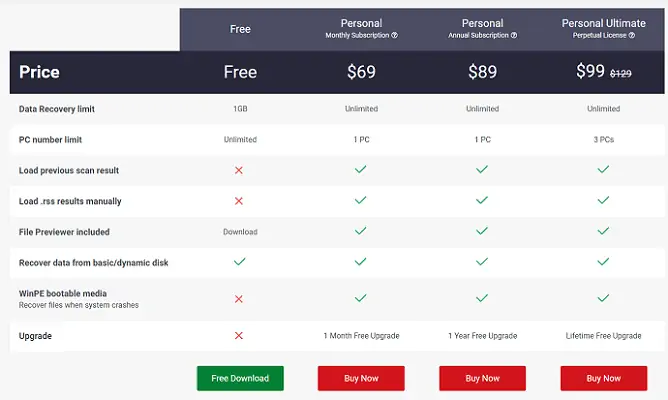The image size is (668, 400).
Task: Click $69 plan checkmark for Load previous scan
Action: tap(360, 170)
